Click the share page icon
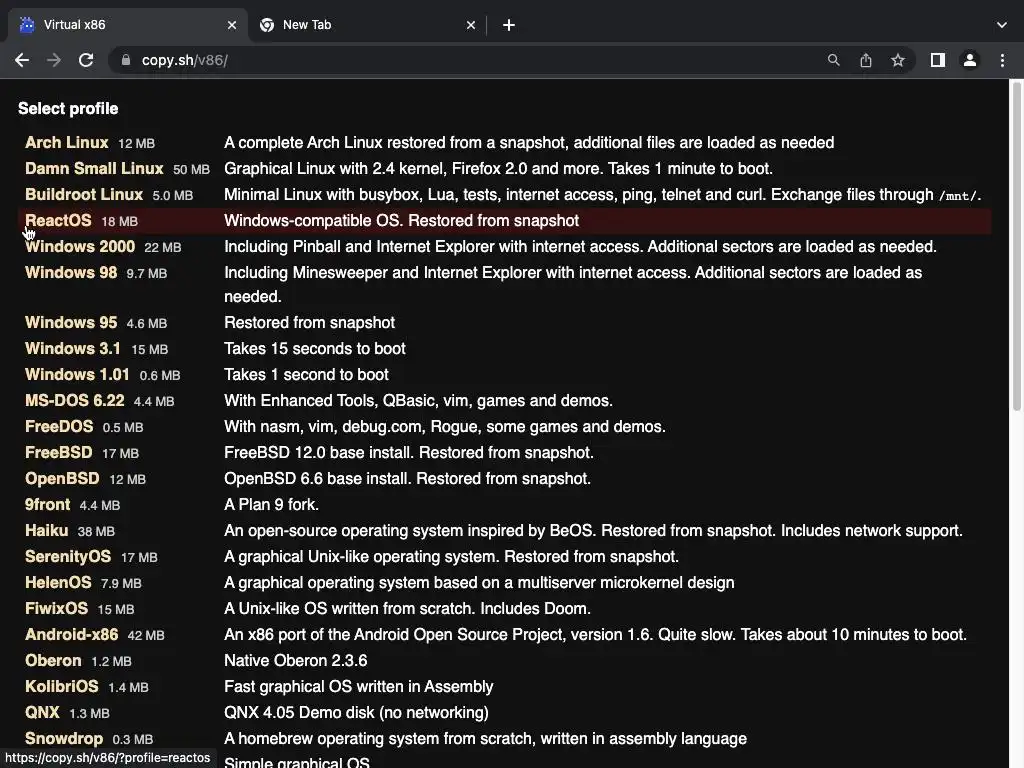The height and width of the screenshot is (768, 1024). coord(866,60)
